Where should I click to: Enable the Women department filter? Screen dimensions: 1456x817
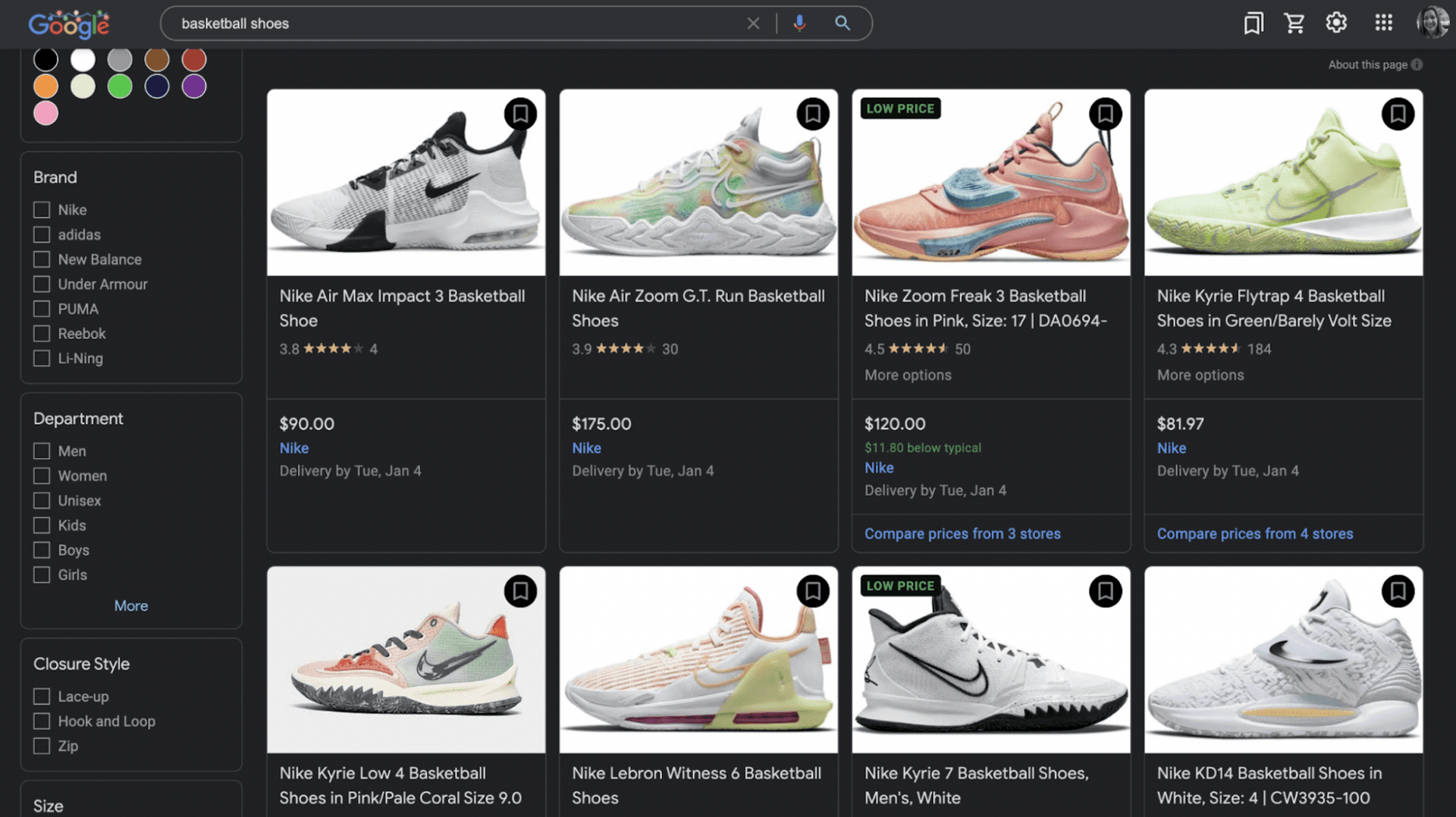pos(41,476)
